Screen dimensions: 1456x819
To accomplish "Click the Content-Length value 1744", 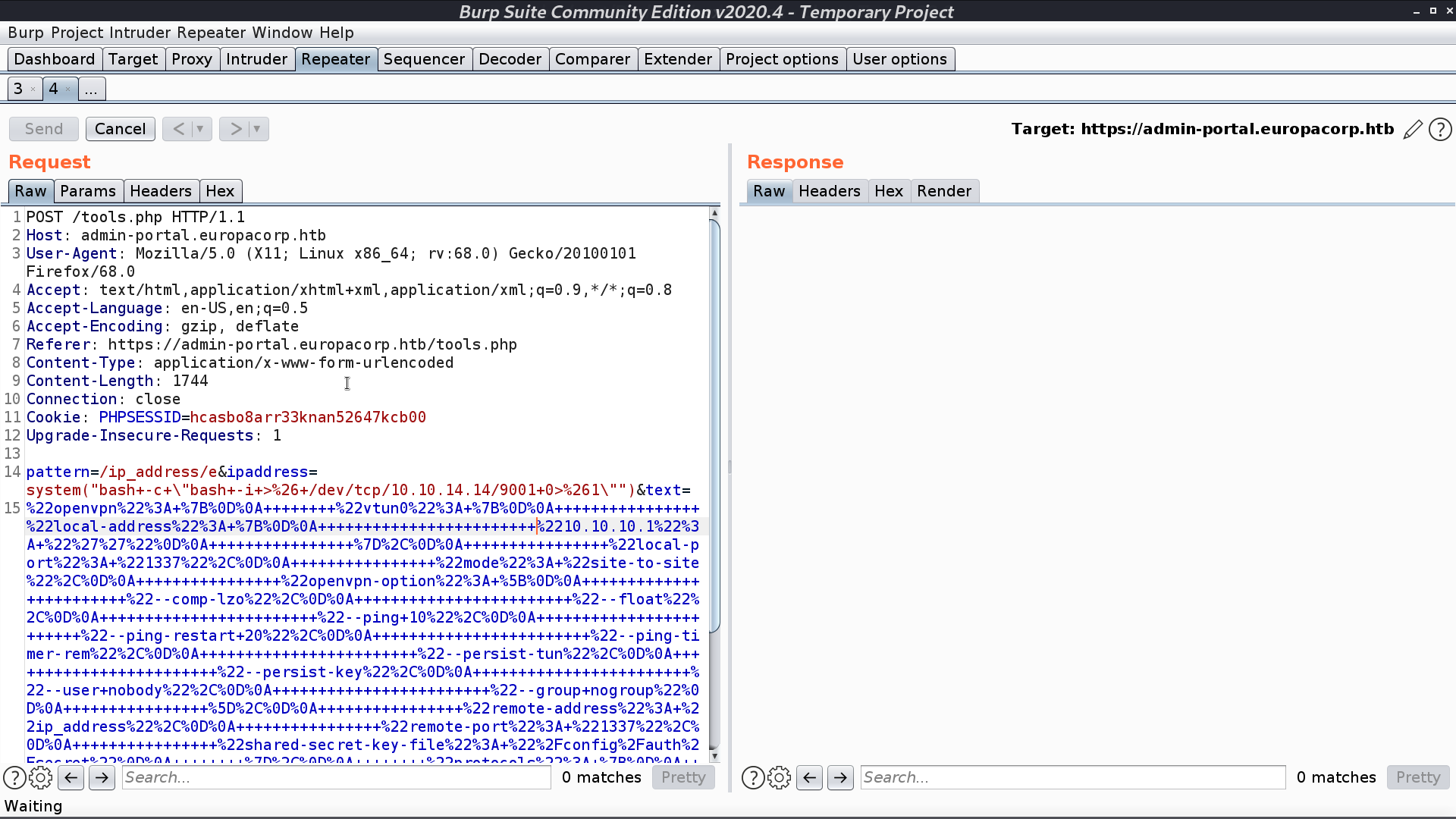I will [190, 381].
